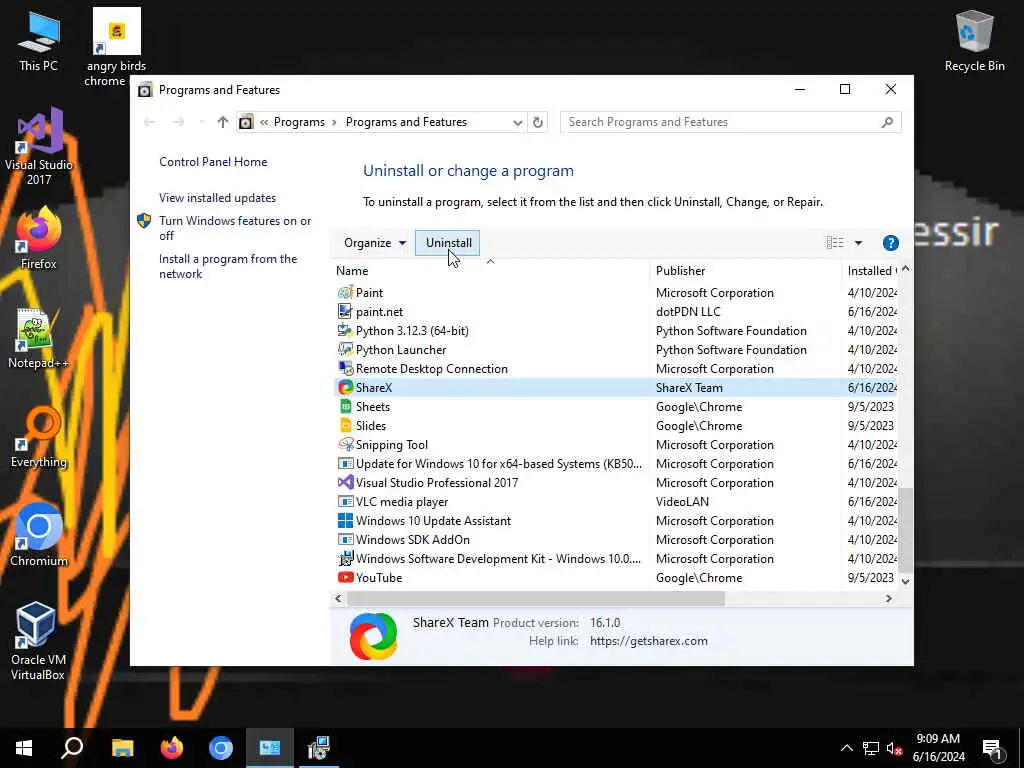Open the blue Help icon
Viewport: 1024px width, 768px height.
[x=890, y=243]
